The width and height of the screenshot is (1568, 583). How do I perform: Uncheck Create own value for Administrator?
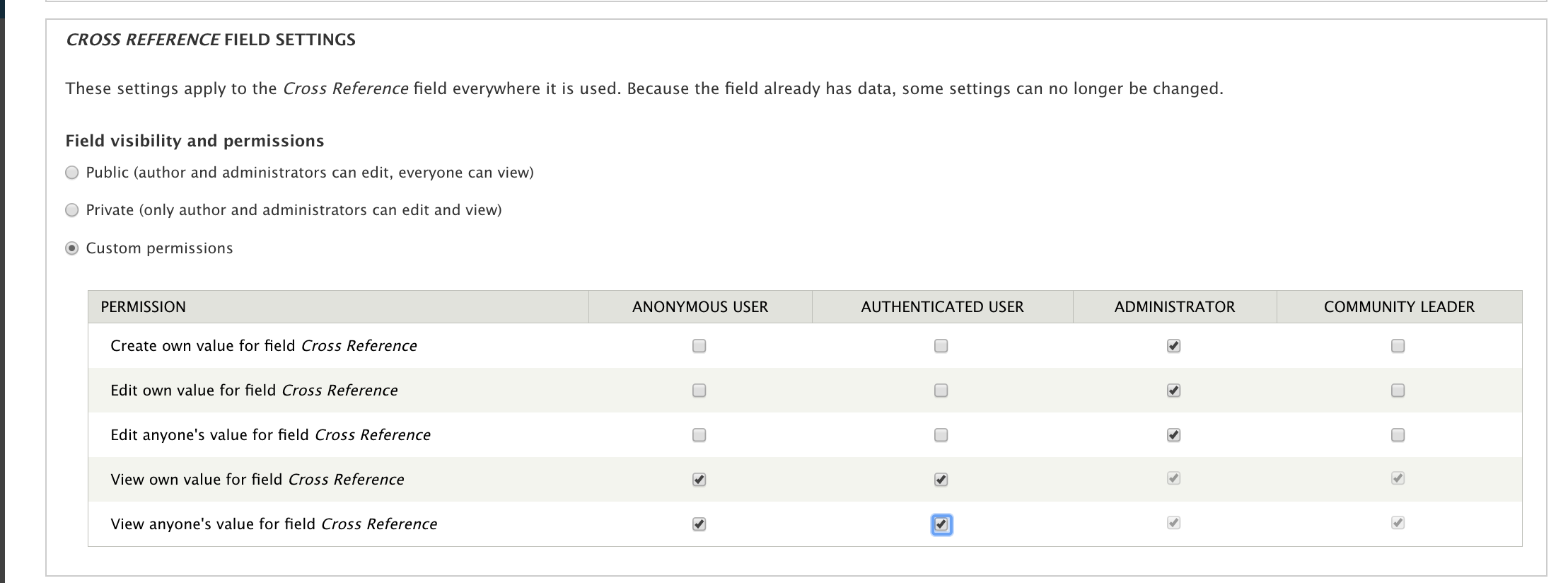pyautogui.click(x=1173, y=346)
